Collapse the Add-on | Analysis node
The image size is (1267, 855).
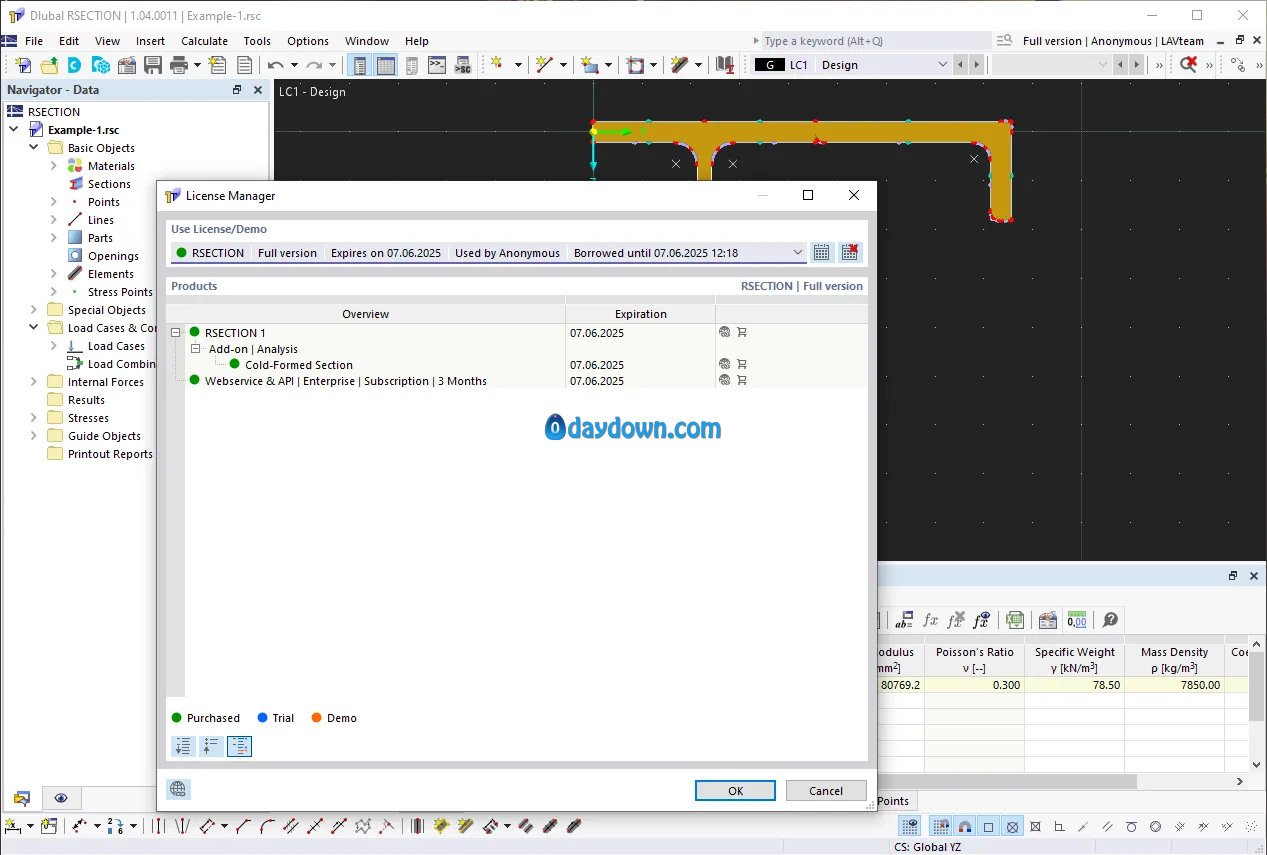click(x=196, y=349)
